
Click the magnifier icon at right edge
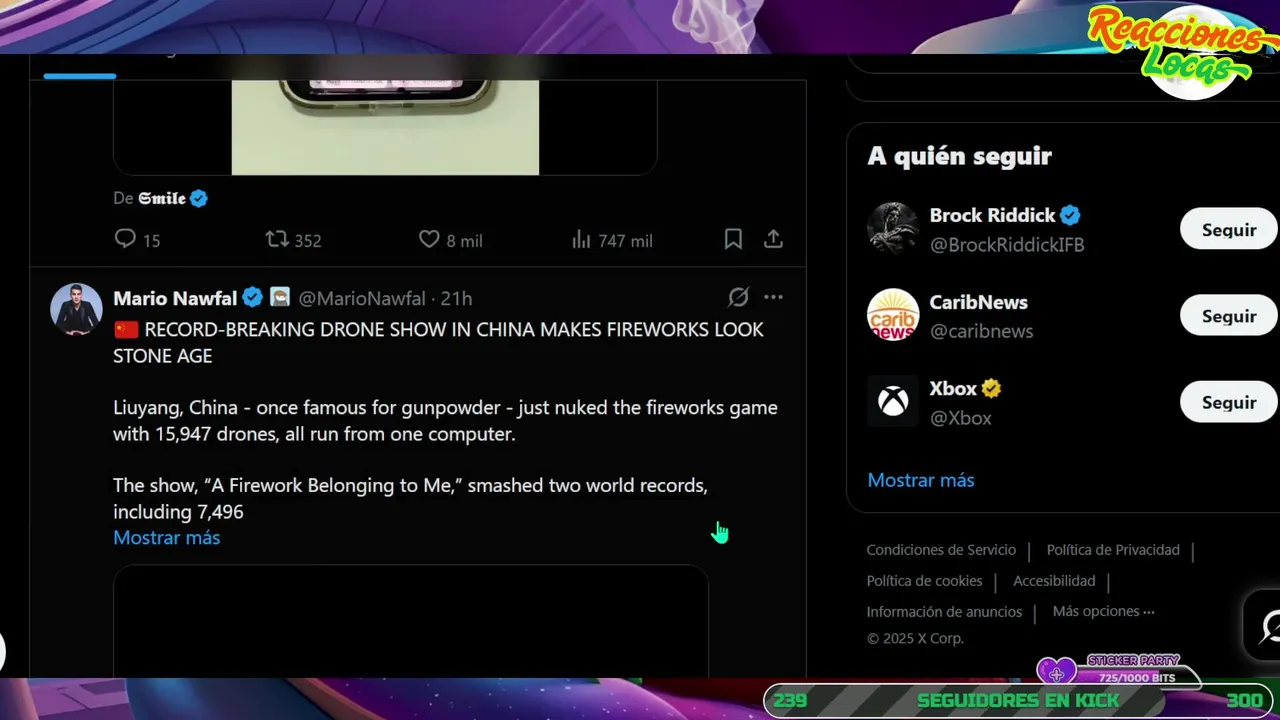(x=1268, y=628)
